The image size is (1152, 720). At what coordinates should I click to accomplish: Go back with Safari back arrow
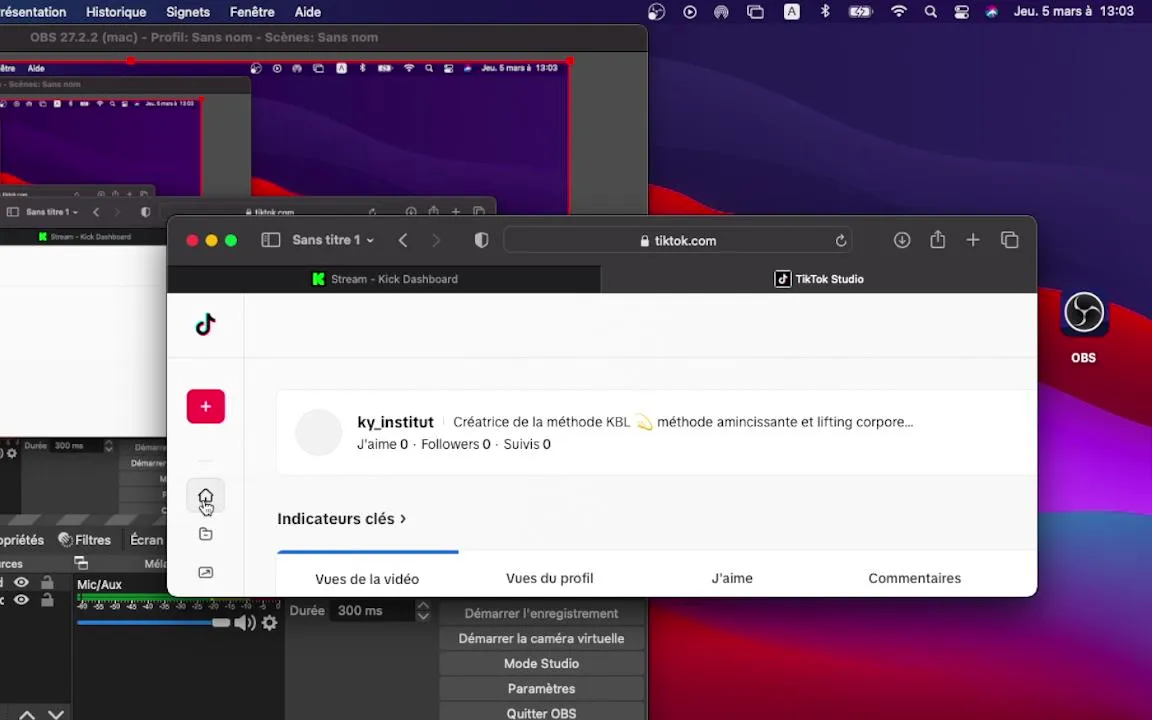point(403,240)
